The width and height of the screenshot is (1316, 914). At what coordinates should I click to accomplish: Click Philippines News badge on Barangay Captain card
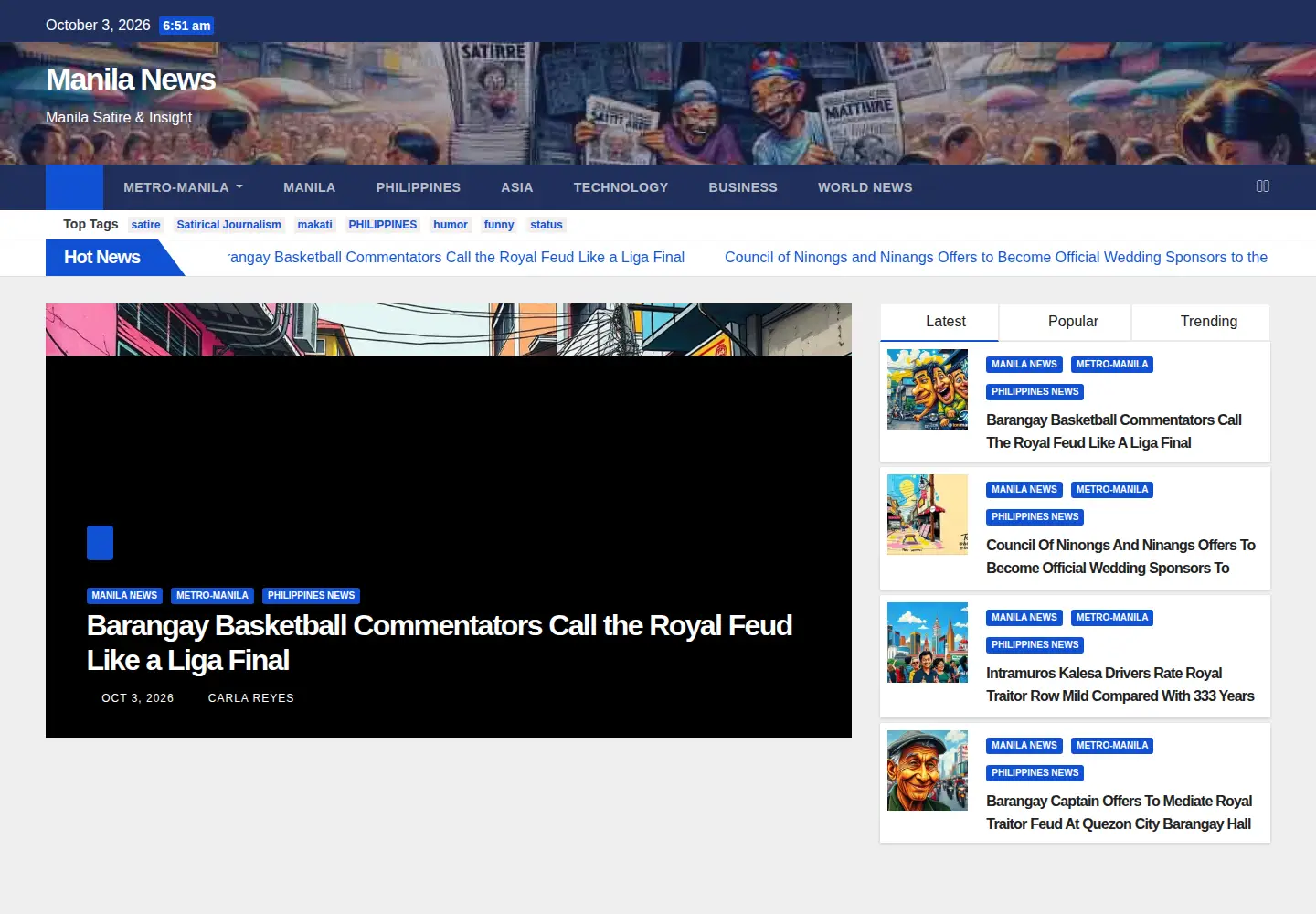[1035, 773]
